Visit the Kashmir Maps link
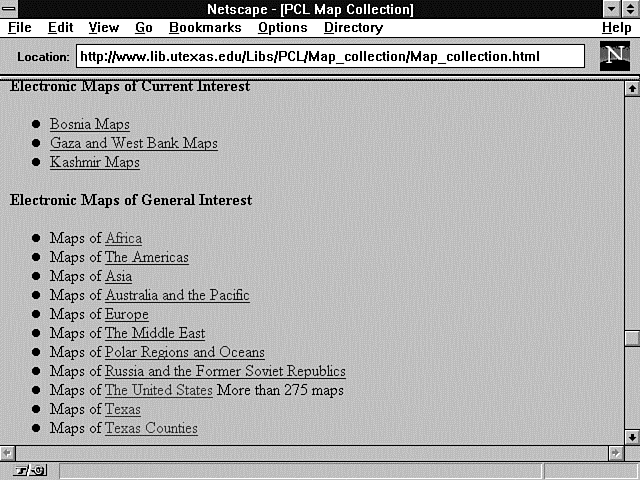The image size is (640, 480). tap(94, 163)
